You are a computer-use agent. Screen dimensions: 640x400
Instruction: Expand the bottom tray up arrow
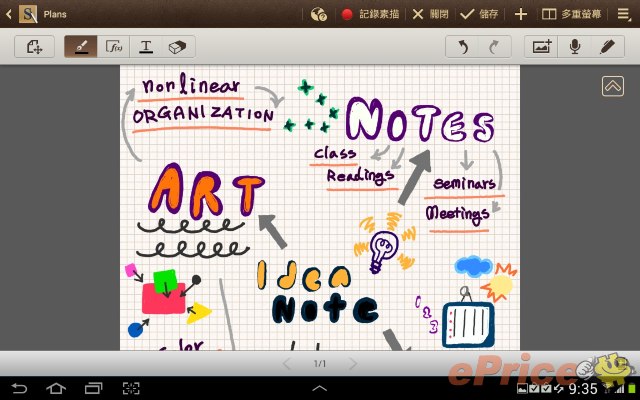pyautogui.click(x=320, y=387)
